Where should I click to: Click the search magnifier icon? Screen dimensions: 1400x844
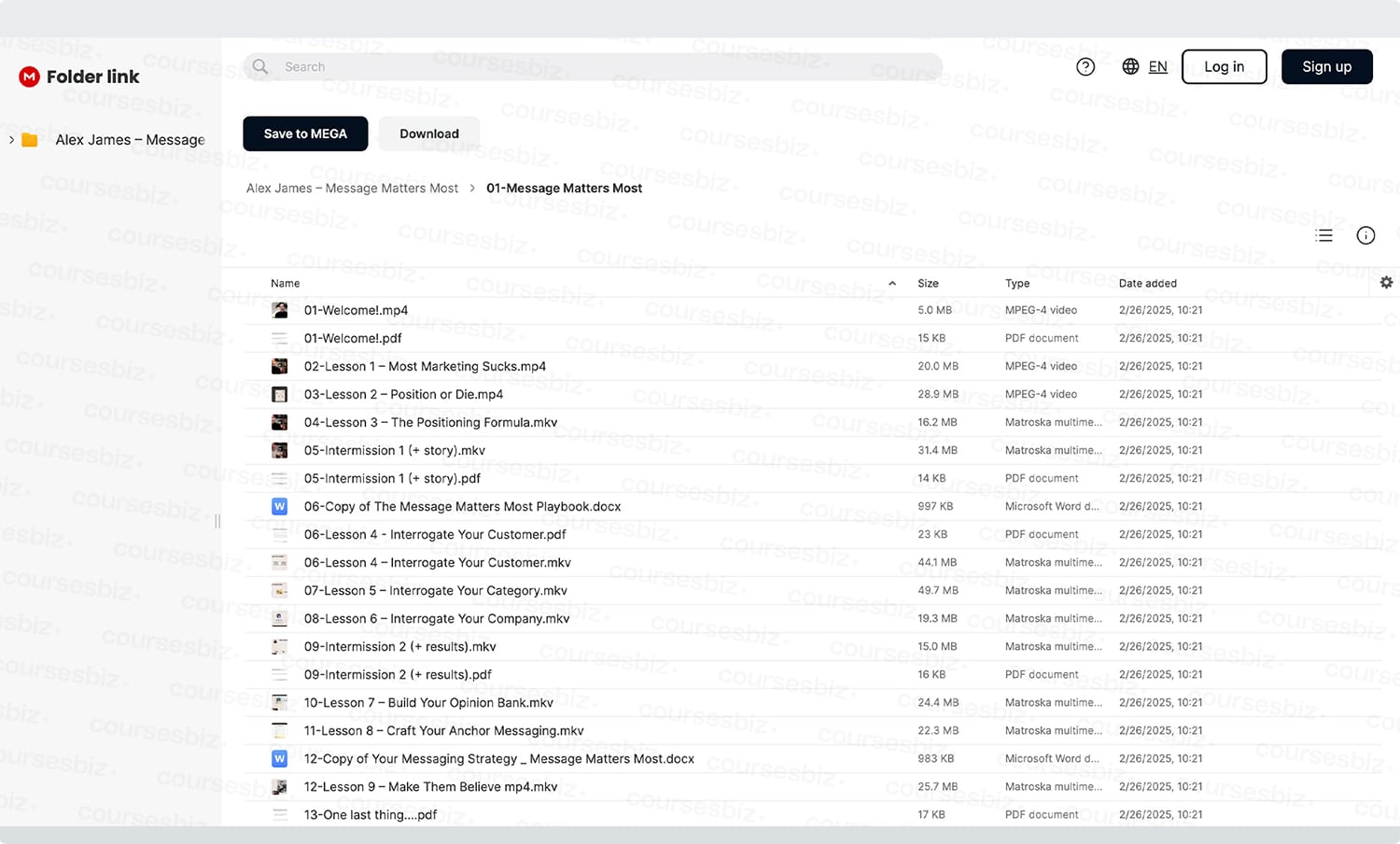[x=260, y=66]
